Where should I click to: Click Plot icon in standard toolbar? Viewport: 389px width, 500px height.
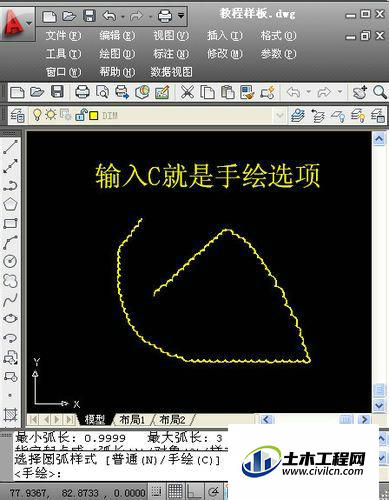[x=82, y=92]
